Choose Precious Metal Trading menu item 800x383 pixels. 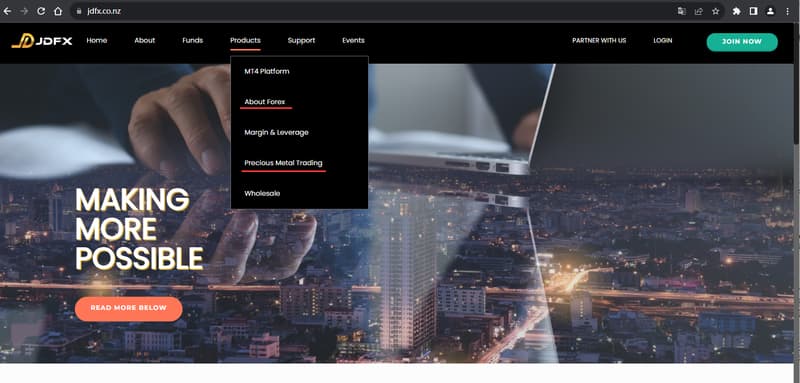283,163
